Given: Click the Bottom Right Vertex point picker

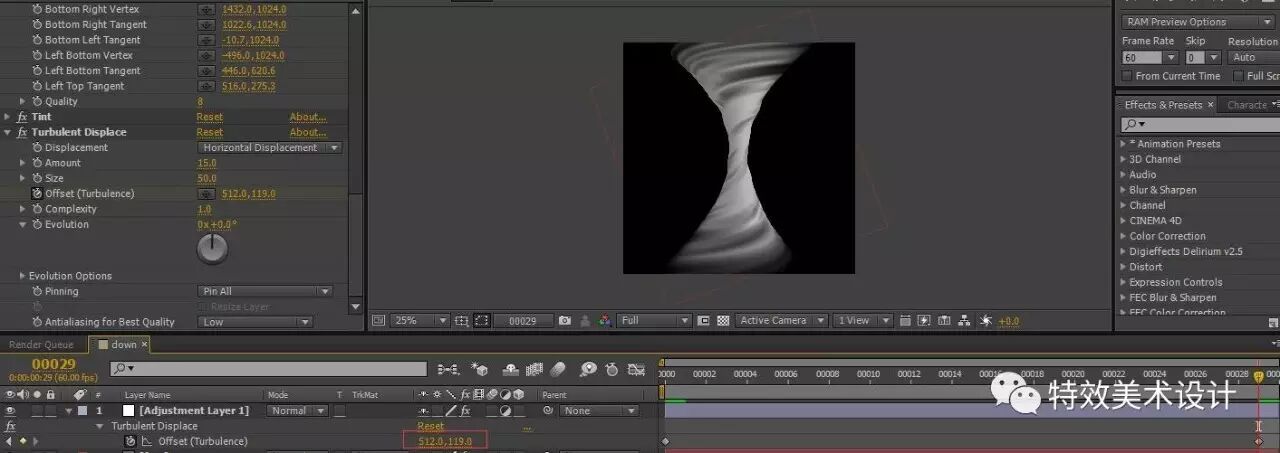Looking at the screenshot, I should click(206, 9).
